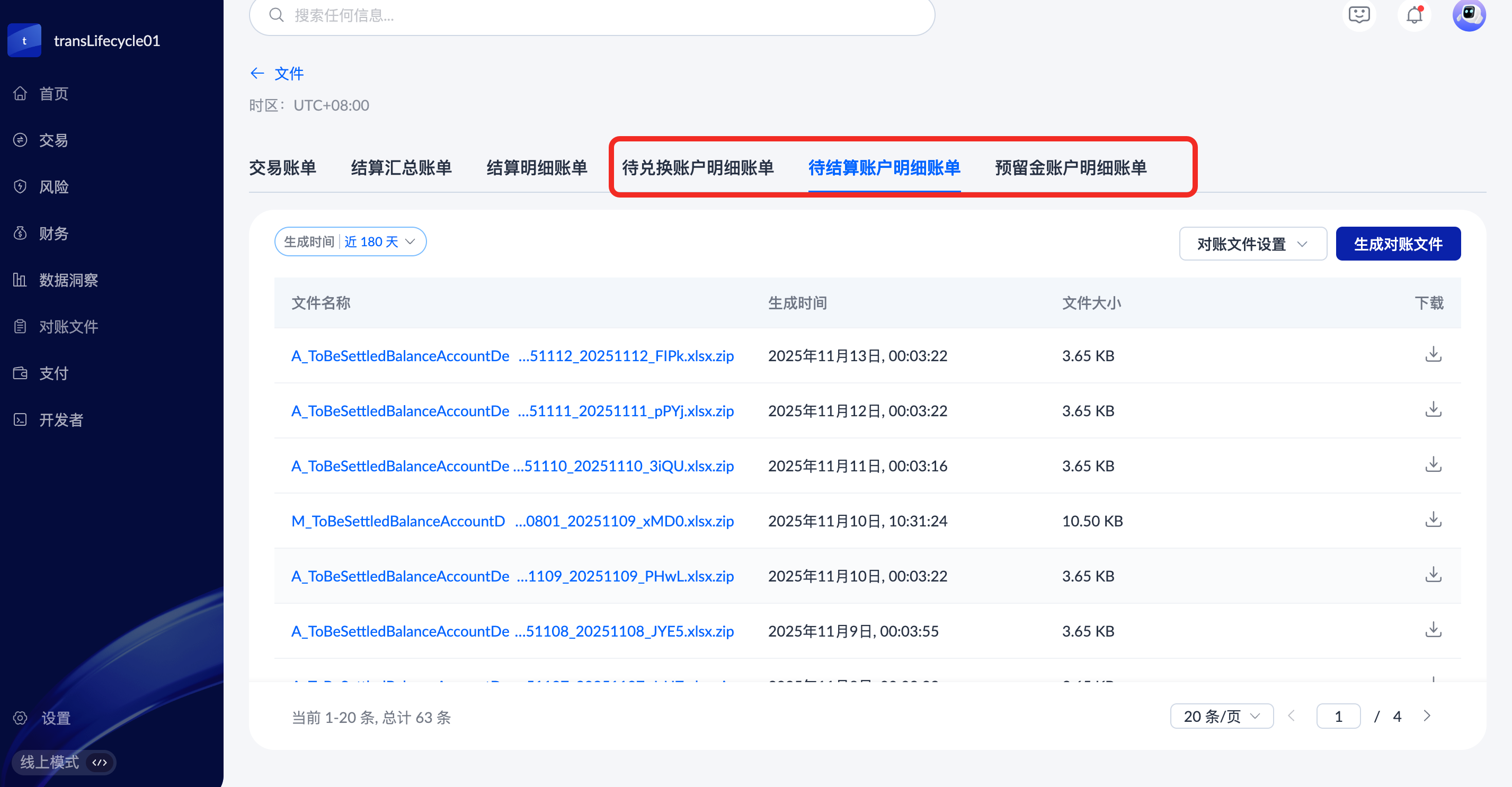Download the xMD0.xlsx.zip file
Screen dimensions: 1512x787
[1433, 520]
